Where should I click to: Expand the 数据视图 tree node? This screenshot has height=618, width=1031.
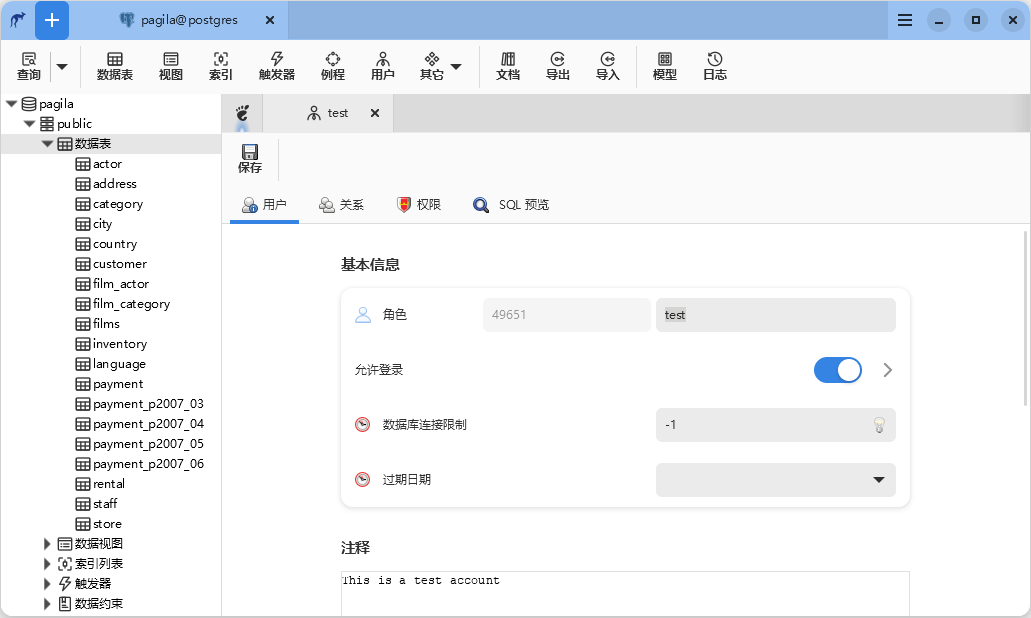[46, 543]
